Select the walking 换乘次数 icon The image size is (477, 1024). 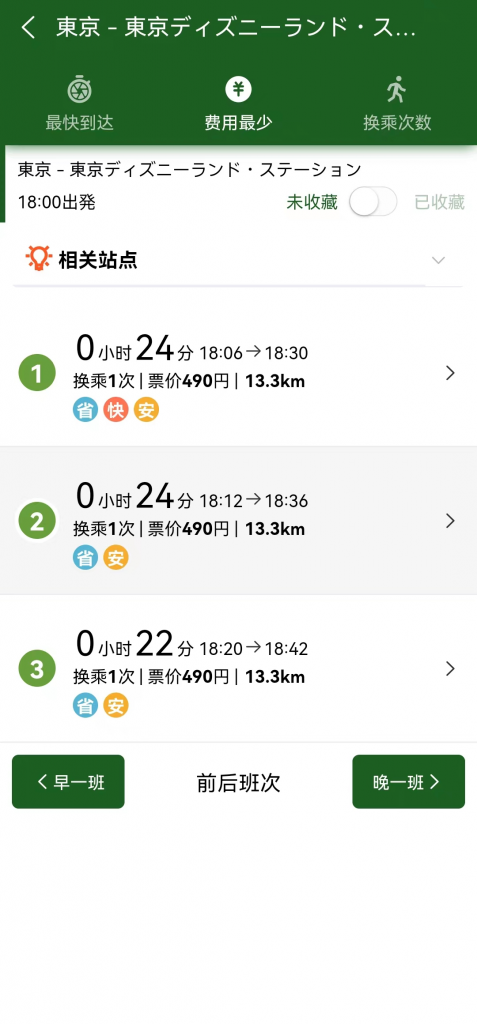click(x=396, y=89)
